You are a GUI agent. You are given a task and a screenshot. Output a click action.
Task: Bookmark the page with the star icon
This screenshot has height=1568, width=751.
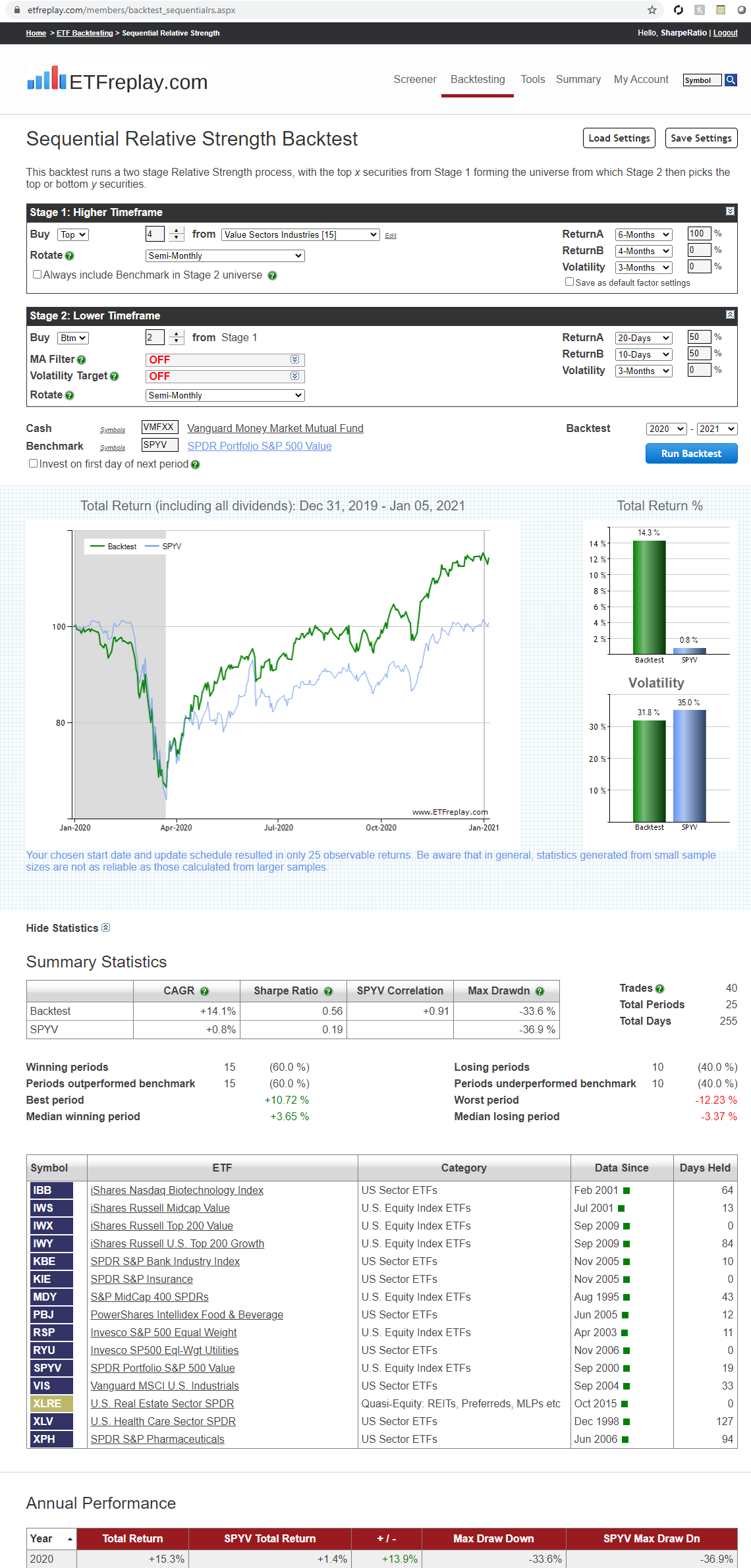[652, 10]
